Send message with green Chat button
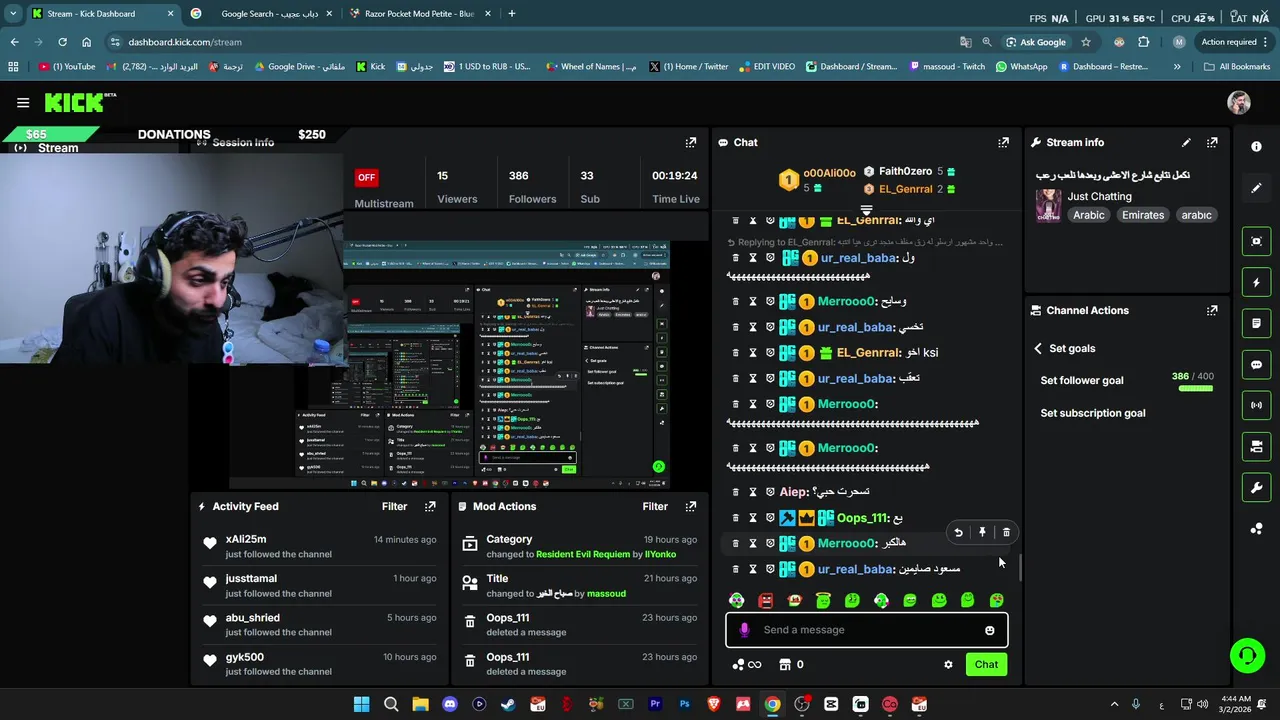1280x720 pixels. coord(986,664)
